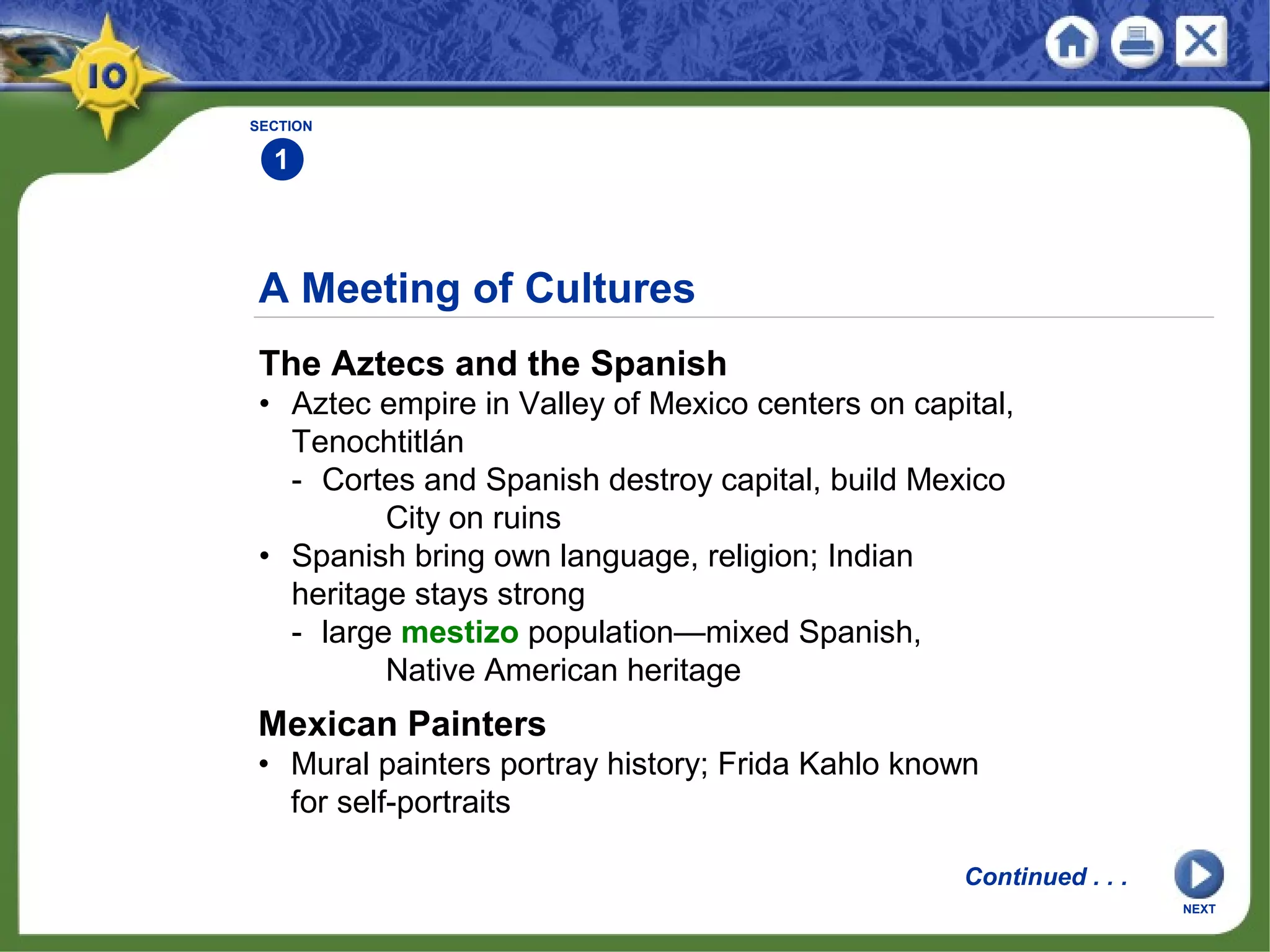Go to the Home screen icon
Image resolution: width=1270 pixels, height=952 pixels.
pos(1072,42)
